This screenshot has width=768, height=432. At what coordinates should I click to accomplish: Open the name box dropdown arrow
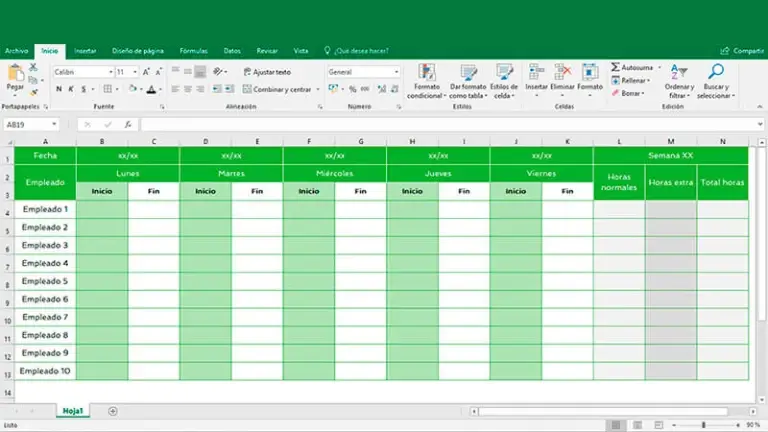pyautogui.click(x=54, y=124)
